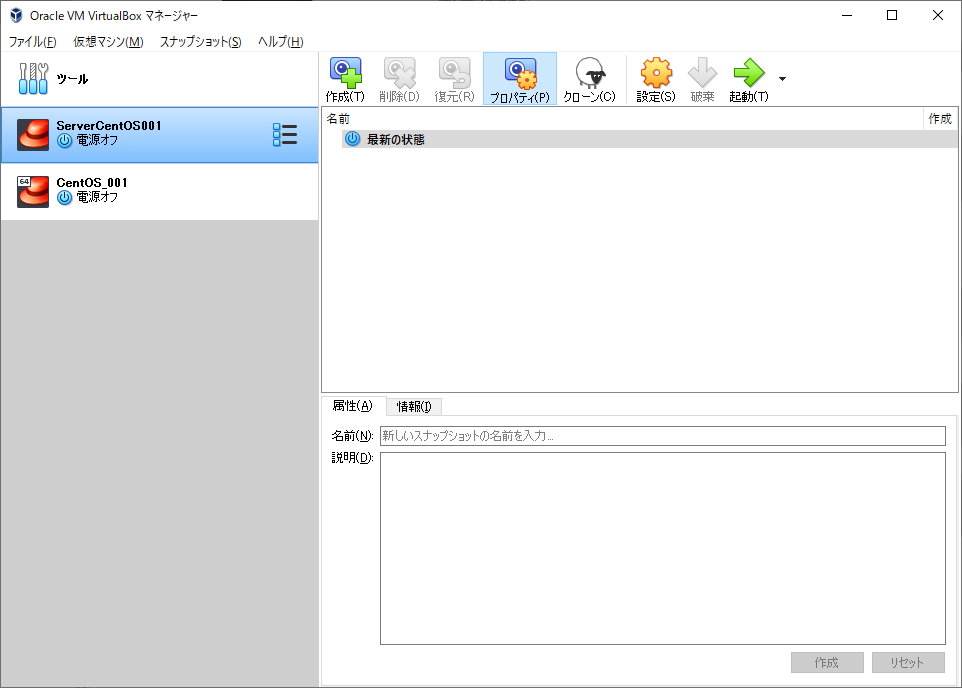Click the 作成 button at bottom
Screen dimensions: 962x688
[827, 662]
